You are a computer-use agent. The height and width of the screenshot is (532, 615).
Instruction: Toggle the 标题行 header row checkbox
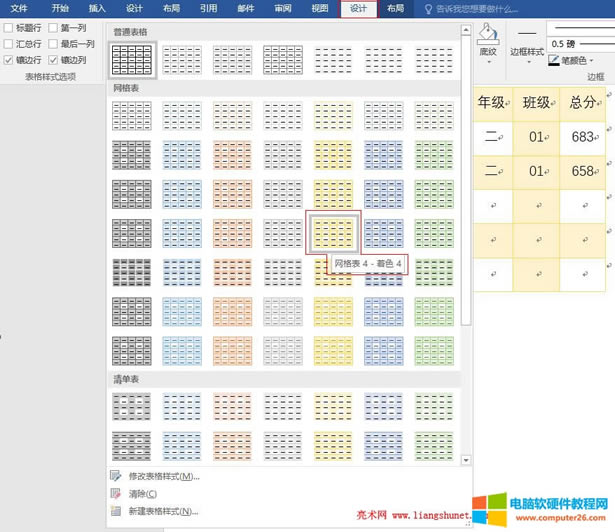click(8, 28)
